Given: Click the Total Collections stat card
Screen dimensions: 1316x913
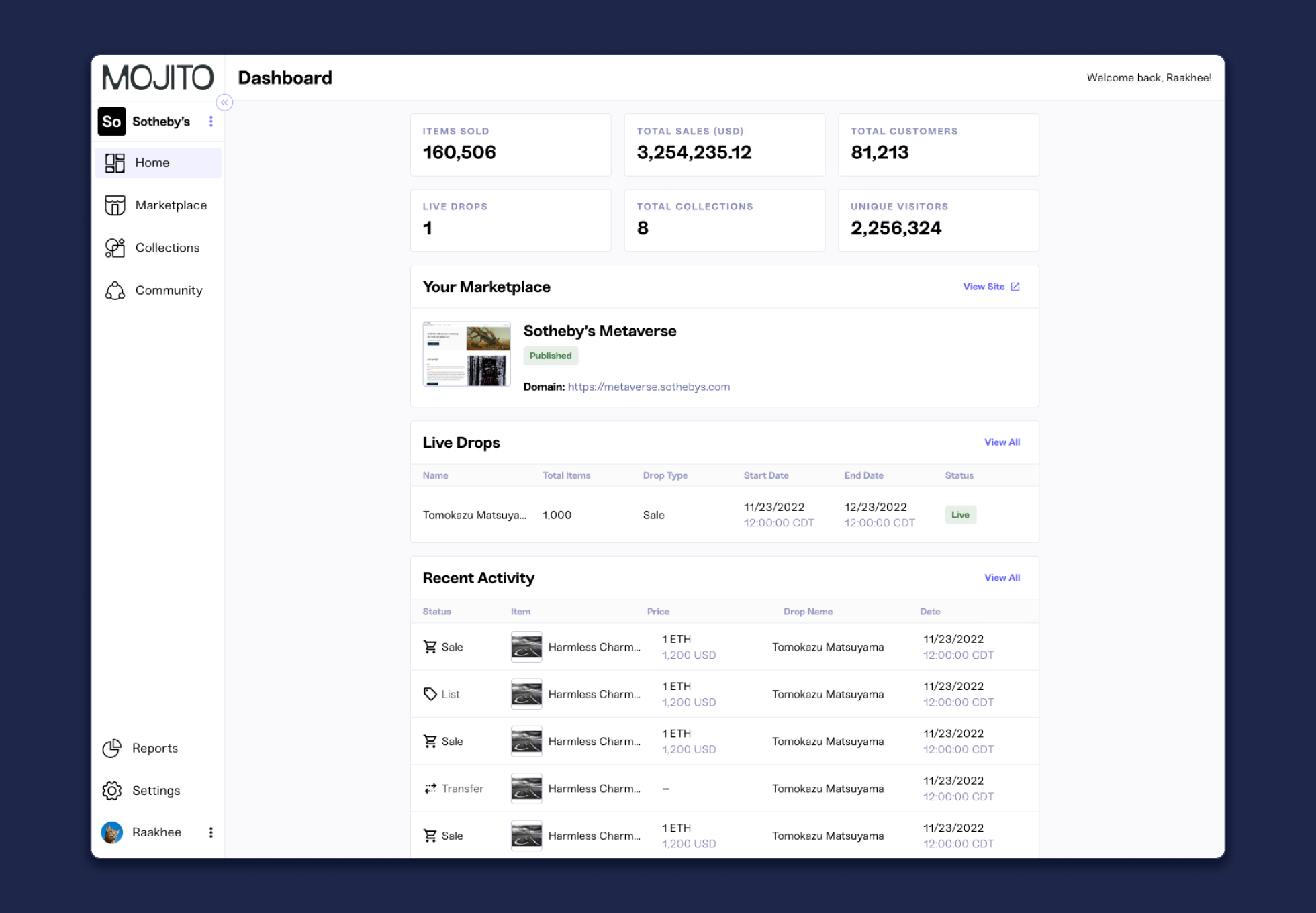Looking at the screenshot, I should point(724,220).
